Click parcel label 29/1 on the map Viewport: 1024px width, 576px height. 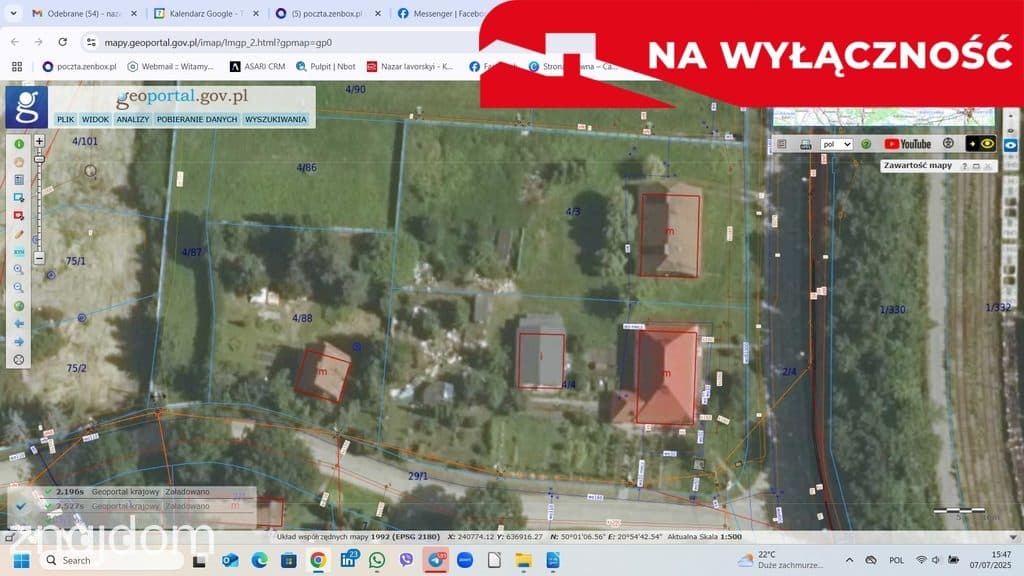[x=418, y=476]
